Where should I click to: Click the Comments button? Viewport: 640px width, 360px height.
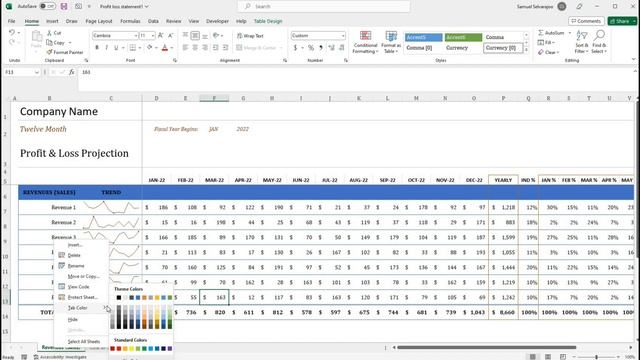point(586,21)
